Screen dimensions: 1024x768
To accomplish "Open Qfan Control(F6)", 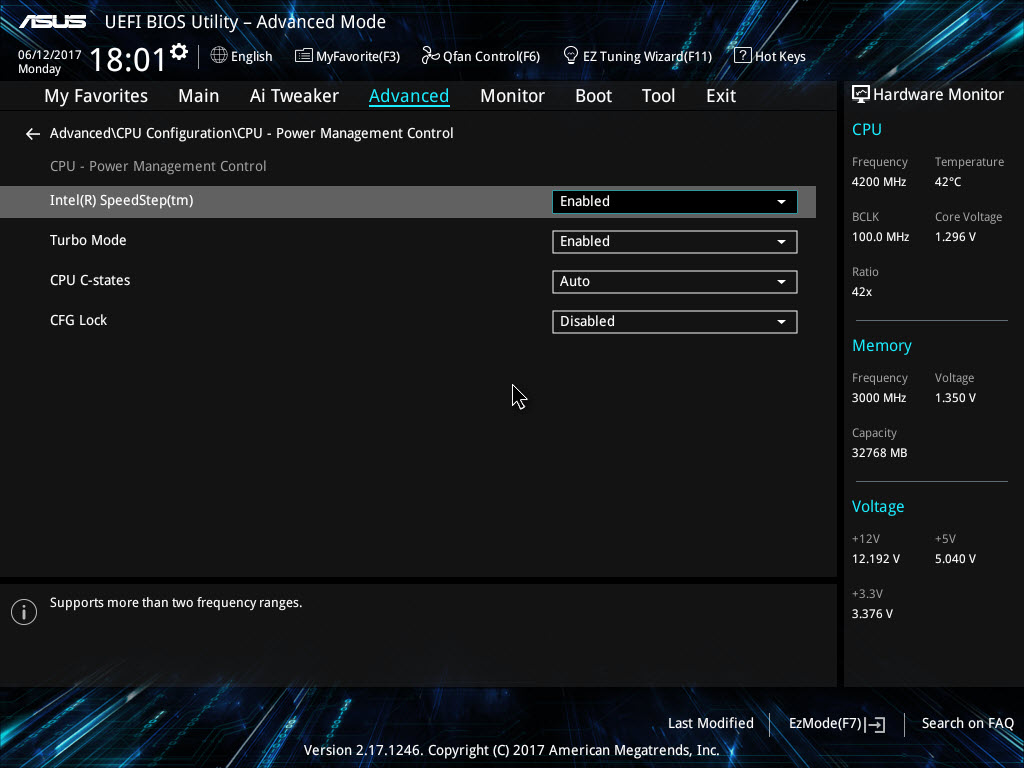I will (481, 56).
